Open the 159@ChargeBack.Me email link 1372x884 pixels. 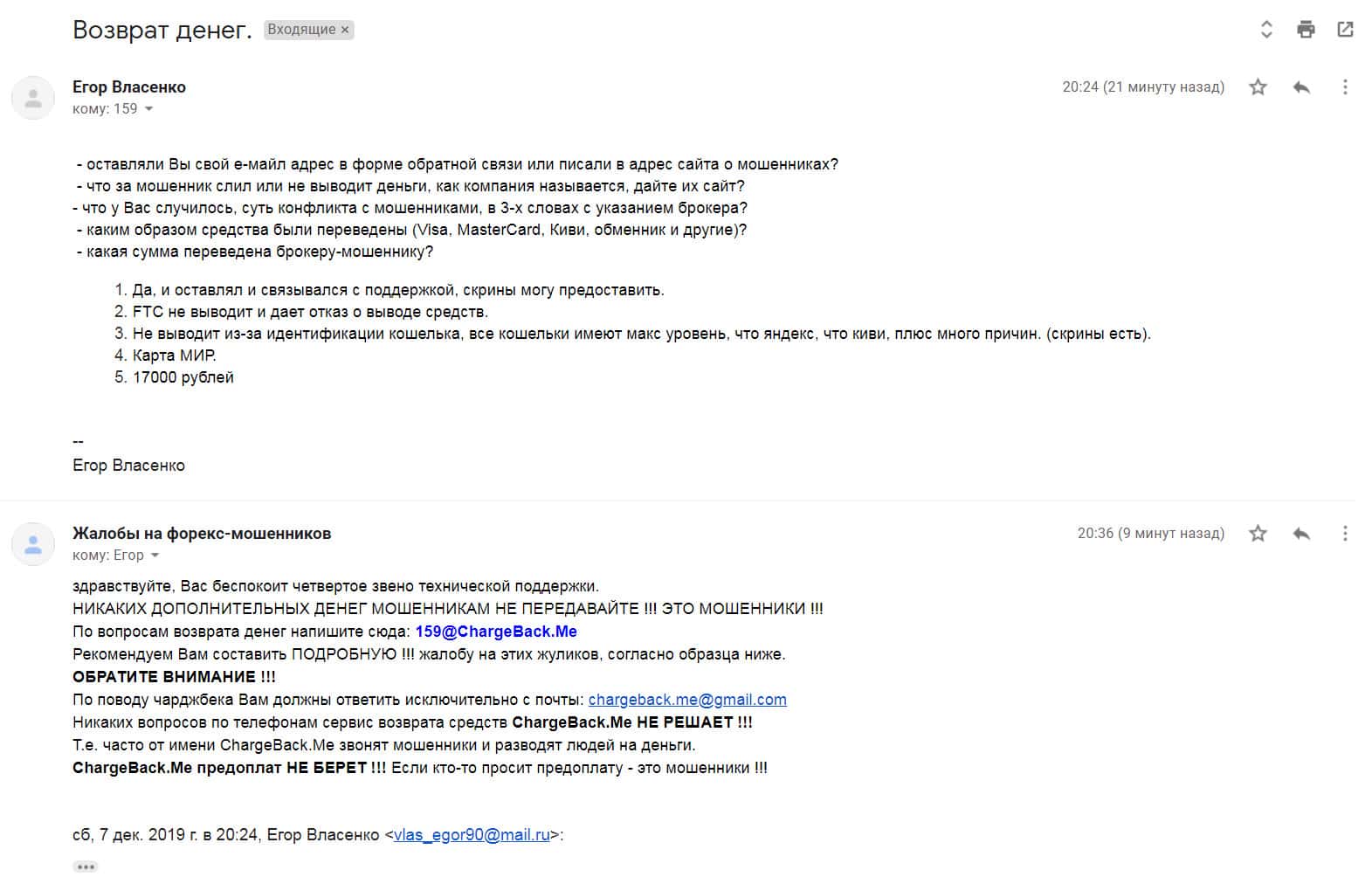pos(496,632)
